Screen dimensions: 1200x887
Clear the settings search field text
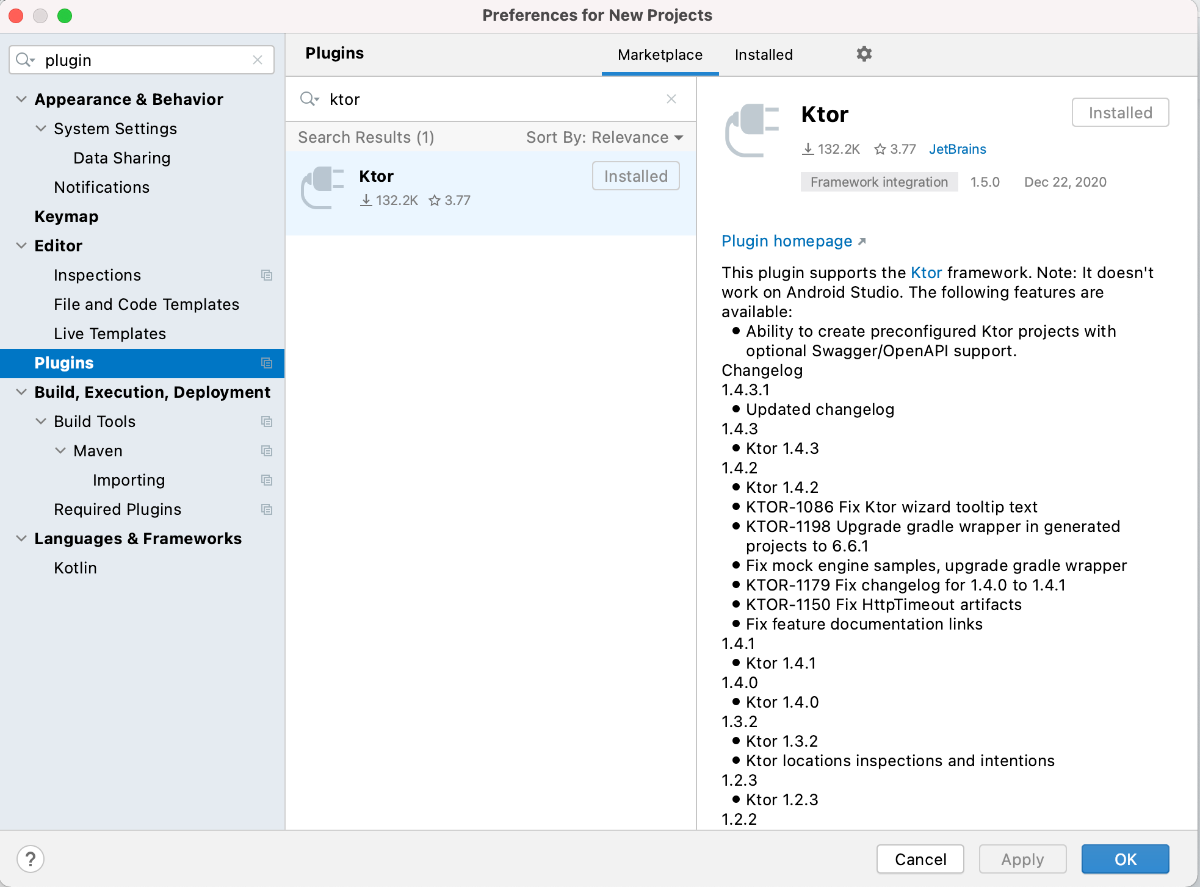(x=257, y=60)
